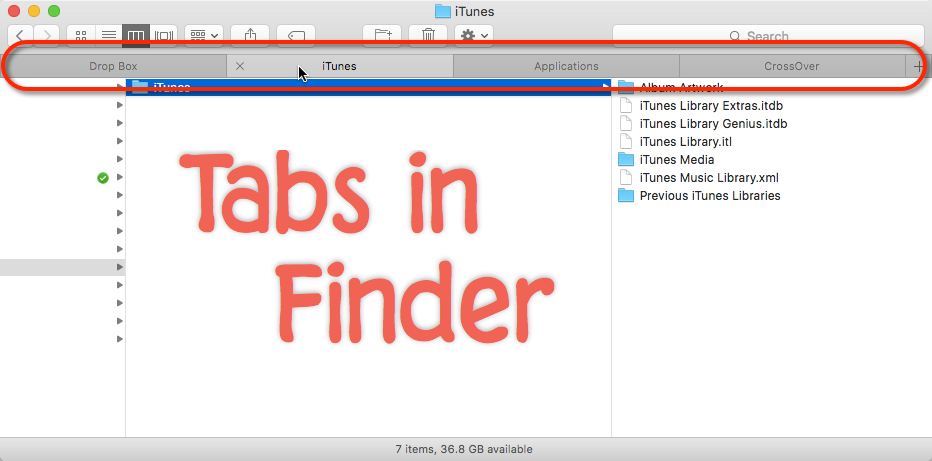The width and height of the screenshot is (932, 461).
Task: Create a new folder from the toolbar
Action: (x=382, y=36)
